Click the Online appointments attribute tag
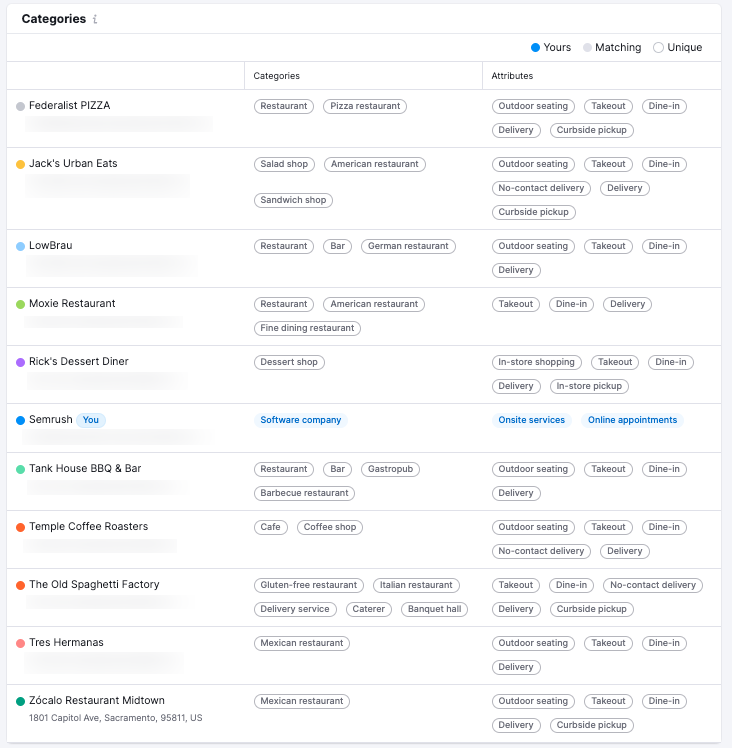The height and width of the screenshot is (748, 732). (632, 420)
